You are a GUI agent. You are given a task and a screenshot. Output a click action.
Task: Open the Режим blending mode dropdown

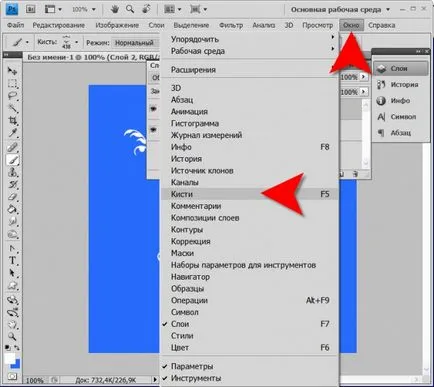pos(136,43)
